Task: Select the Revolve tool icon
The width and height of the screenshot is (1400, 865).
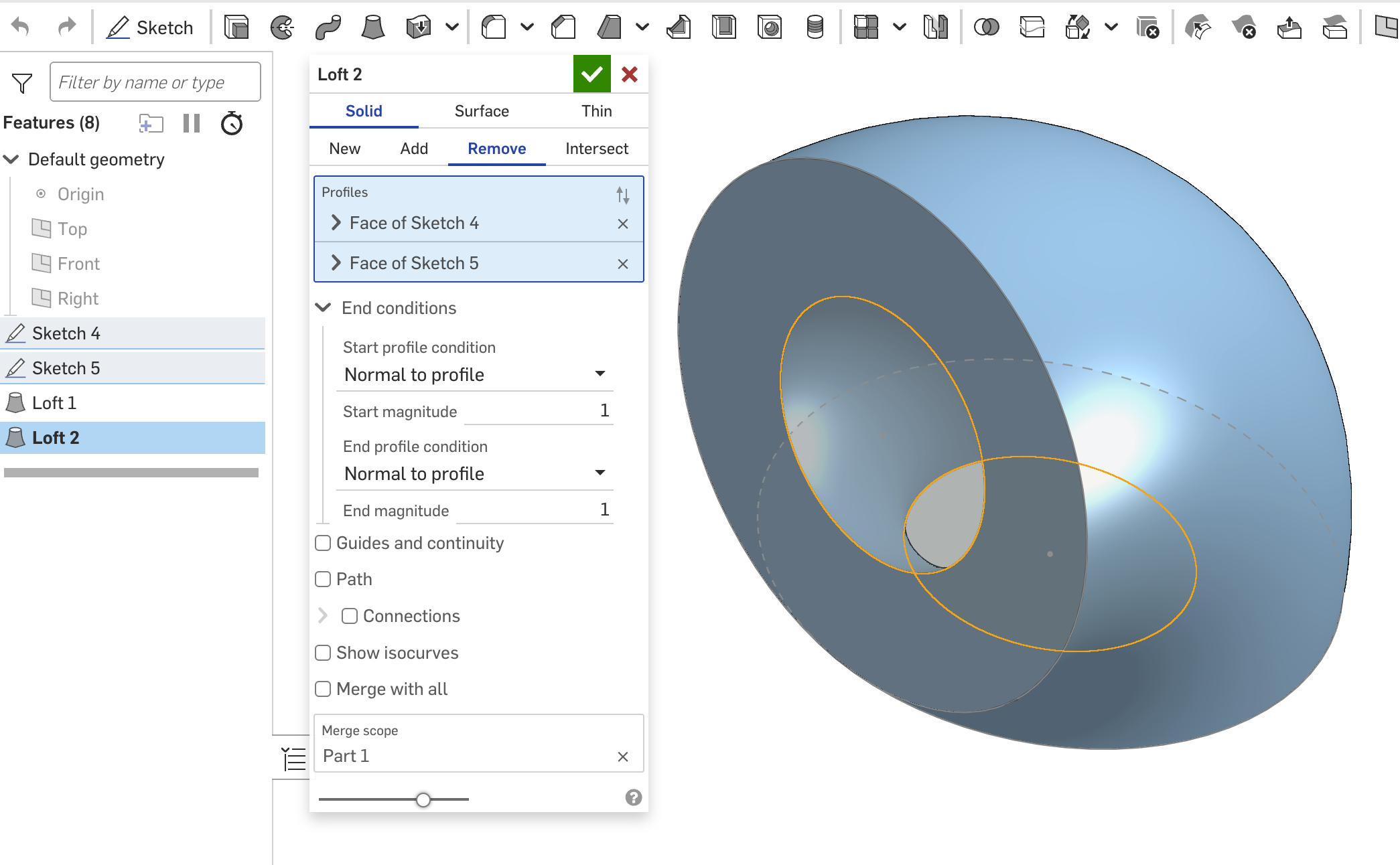Action: pyautogui.click(x=282, y=27)
